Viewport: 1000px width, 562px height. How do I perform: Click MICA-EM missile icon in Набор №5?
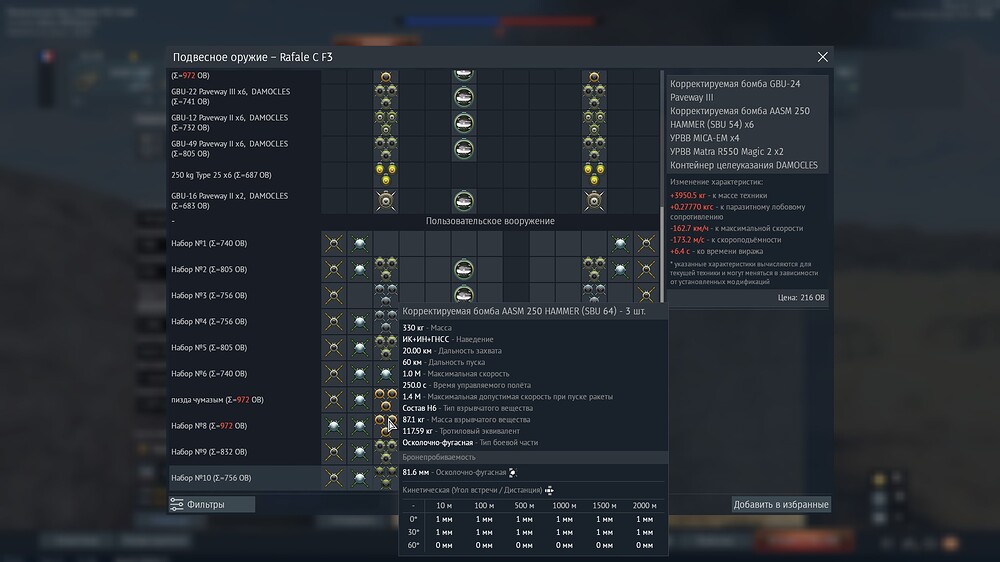pyautogui.click(x=360, y=348)
